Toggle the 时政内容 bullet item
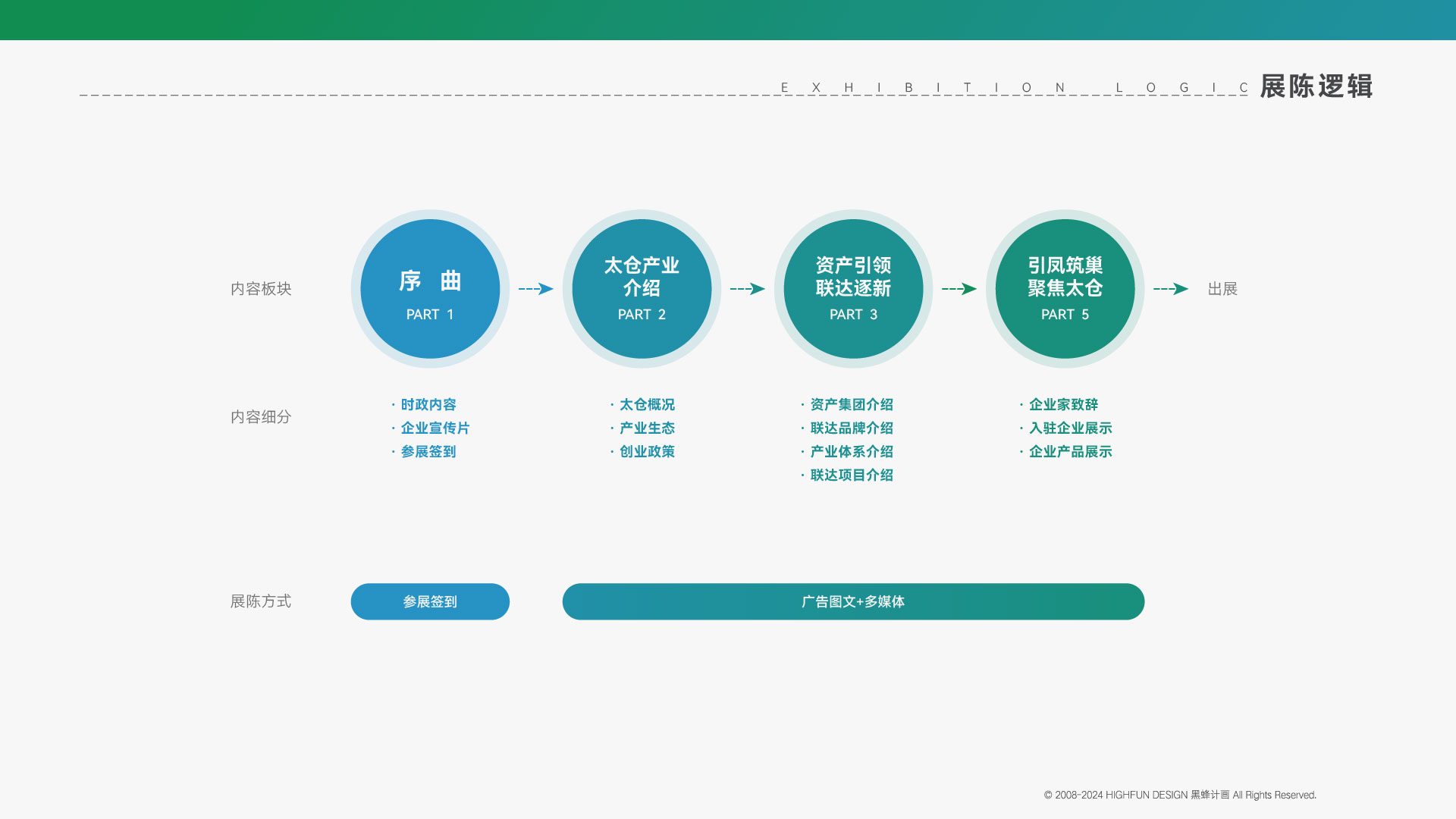Screen dimensions: 1456x819 [x=429, y=404]
